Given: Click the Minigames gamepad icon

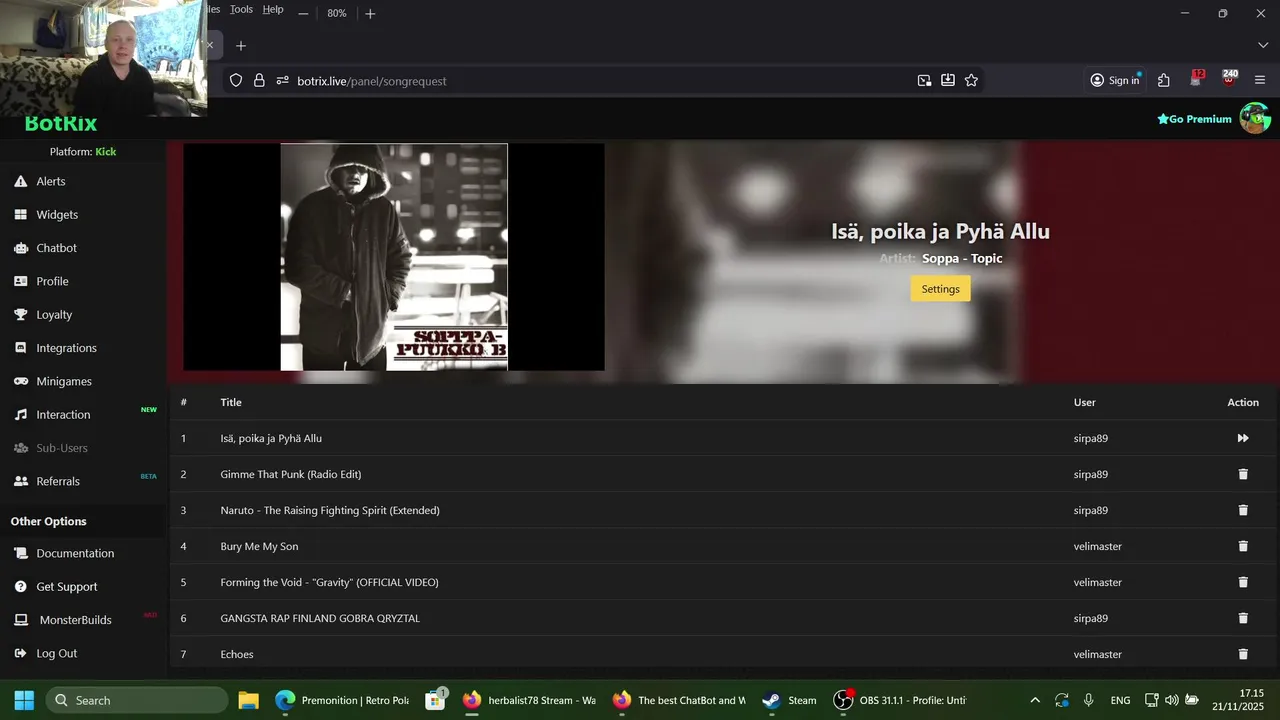Looking at the screenshot, I should pos(20,381).
